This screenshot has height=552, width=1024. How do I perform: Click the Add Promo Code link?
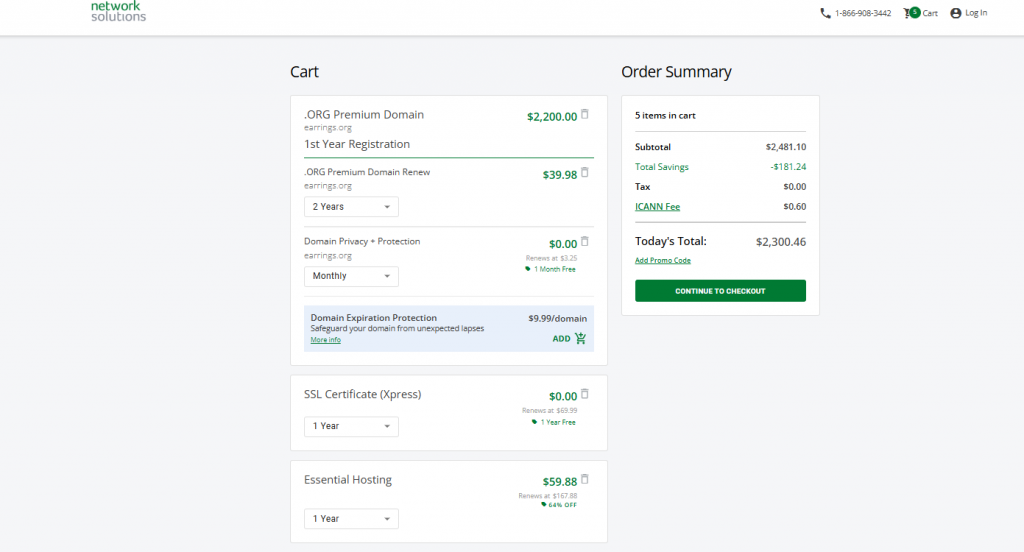pos(662,261)
